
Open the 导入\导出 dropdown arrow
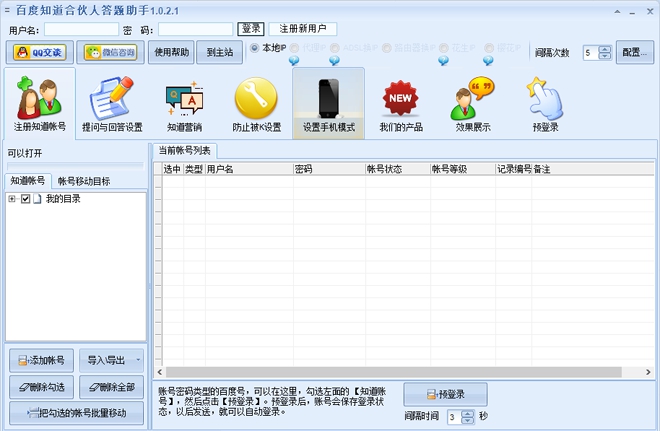(138, 360)
